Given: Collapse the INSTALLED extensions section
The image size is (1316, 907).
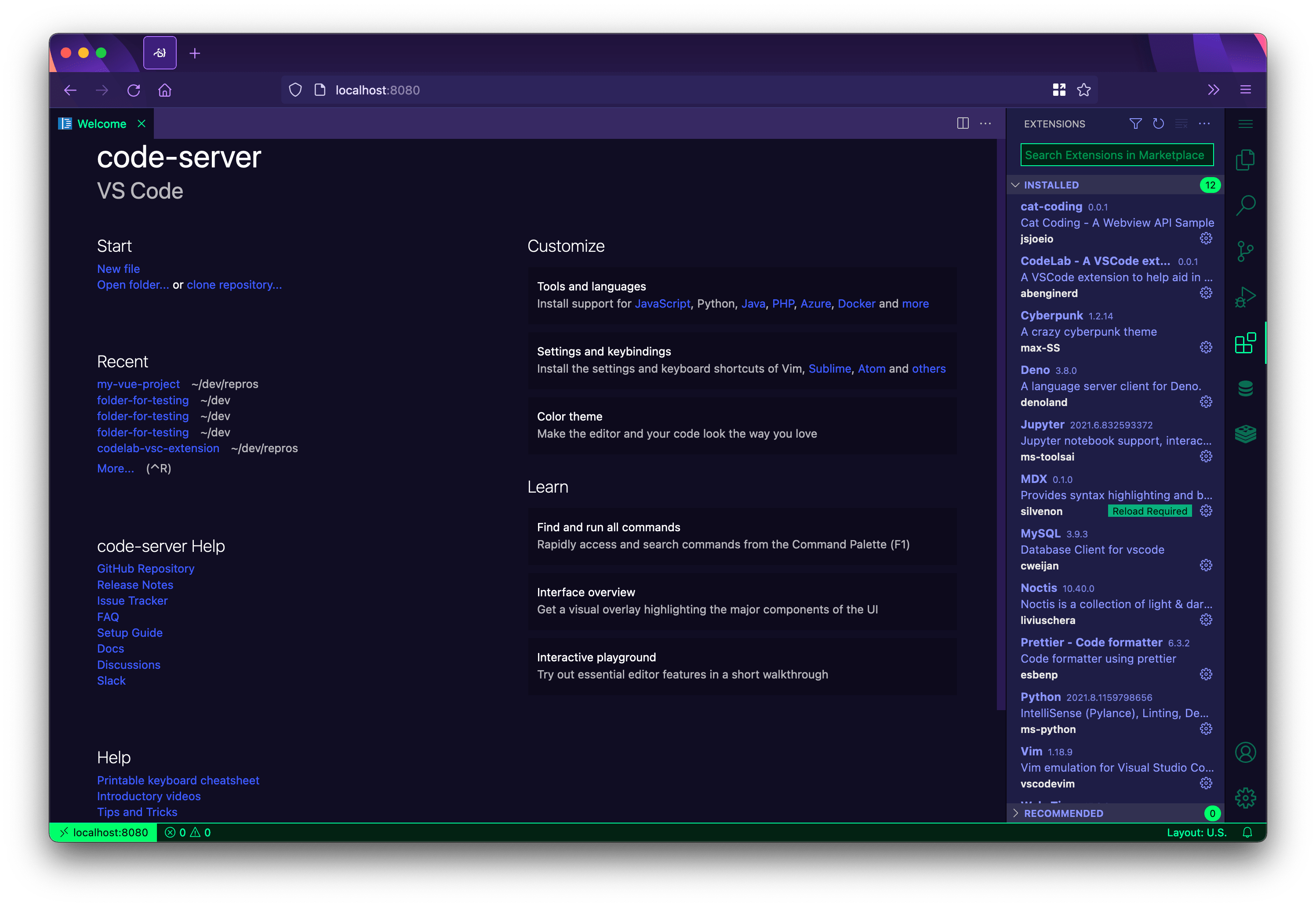Looking at the screenshot, I should pyautogui.click(x=1020, y=184).
